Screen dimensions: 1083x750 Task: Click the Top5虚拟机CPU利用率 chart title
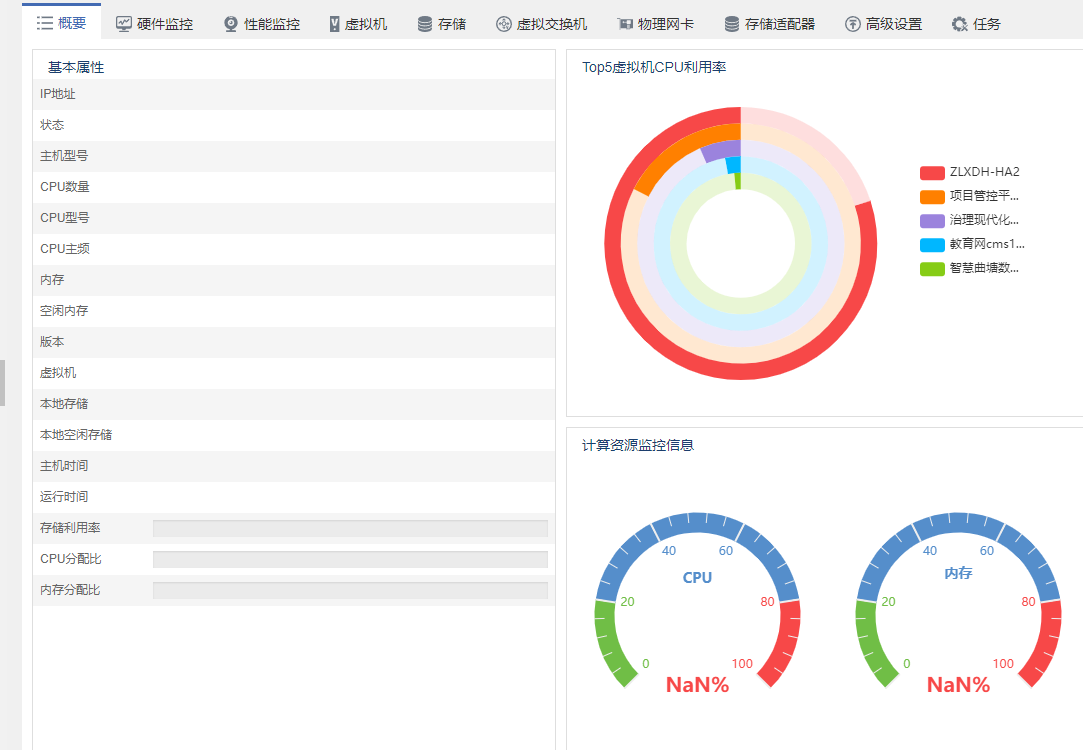[654, 68]
